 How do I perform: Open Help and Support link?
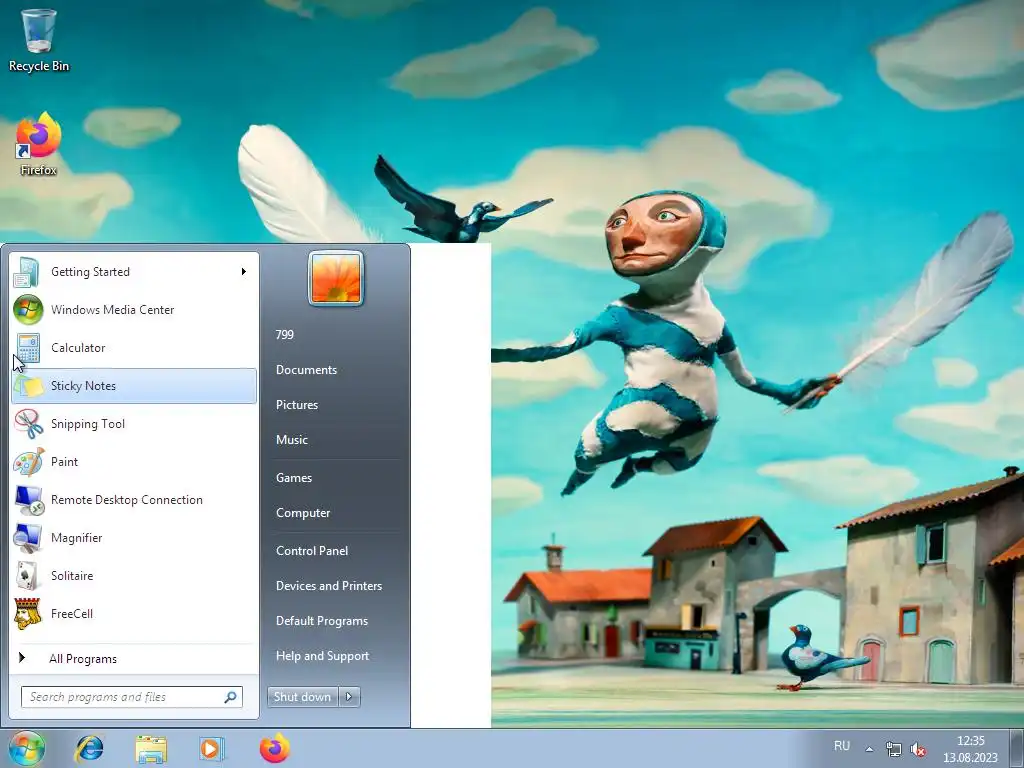coord(323,656)
